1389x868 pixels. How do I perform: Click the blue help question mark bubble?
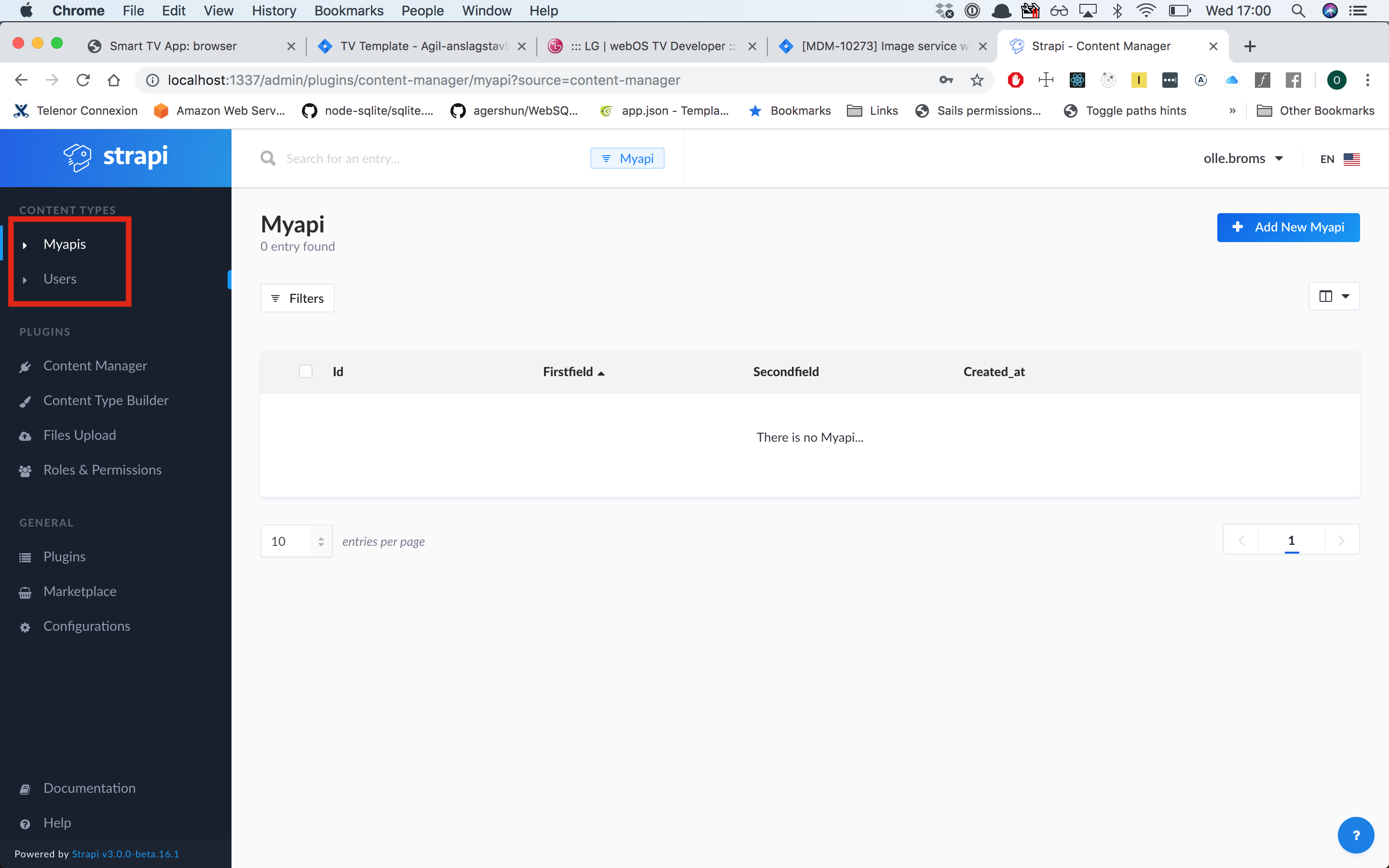click(1356, 835)
